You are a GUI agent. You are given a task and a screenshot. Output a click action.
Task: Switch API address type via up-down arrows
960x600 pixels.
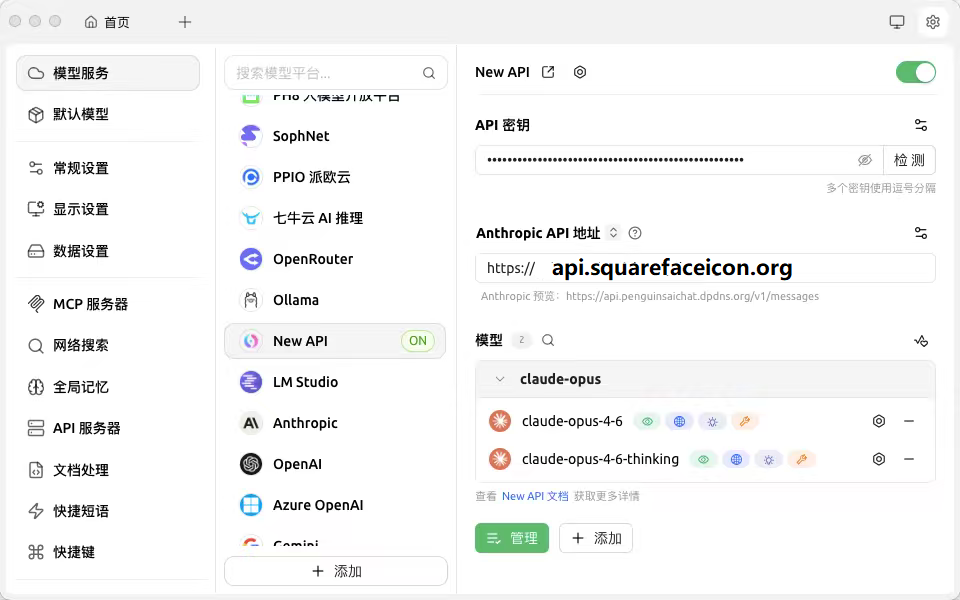tap(614, 233)
